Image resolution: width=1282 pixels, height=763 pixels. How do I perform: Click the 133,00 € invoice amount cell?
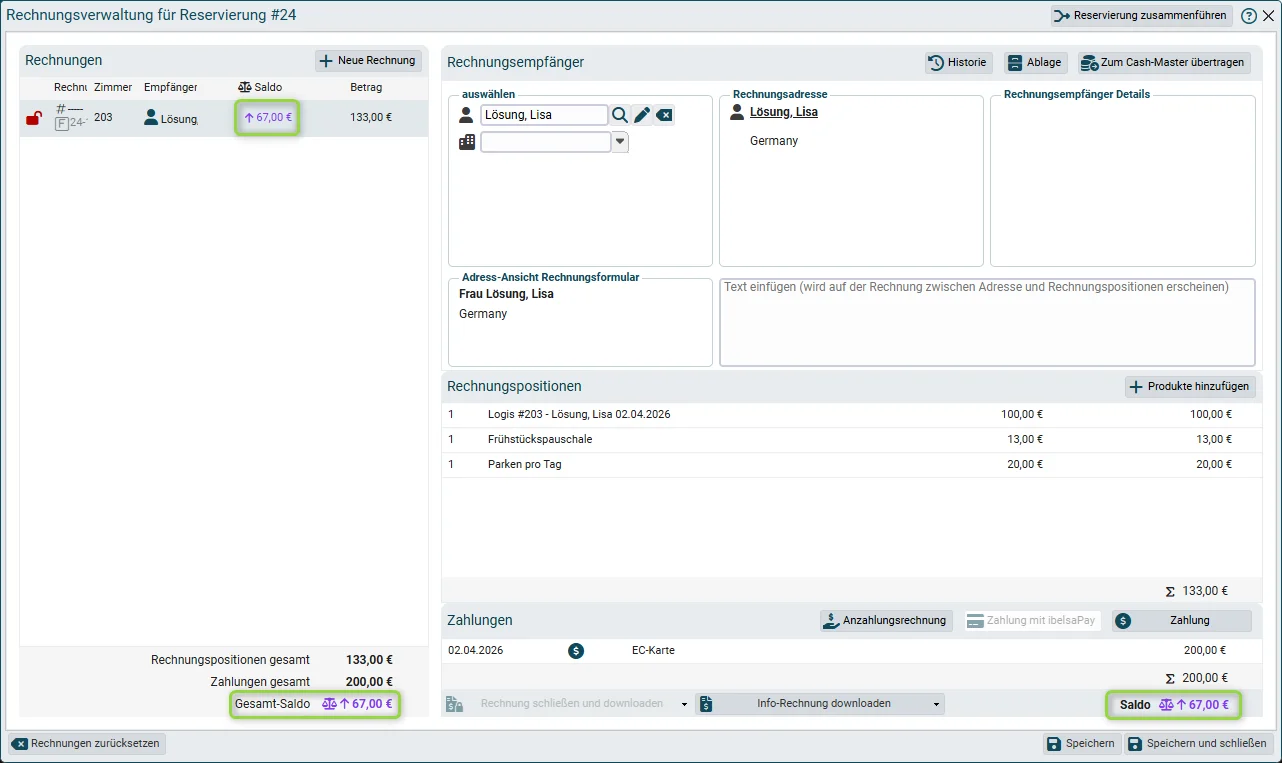tap(371, 118)
